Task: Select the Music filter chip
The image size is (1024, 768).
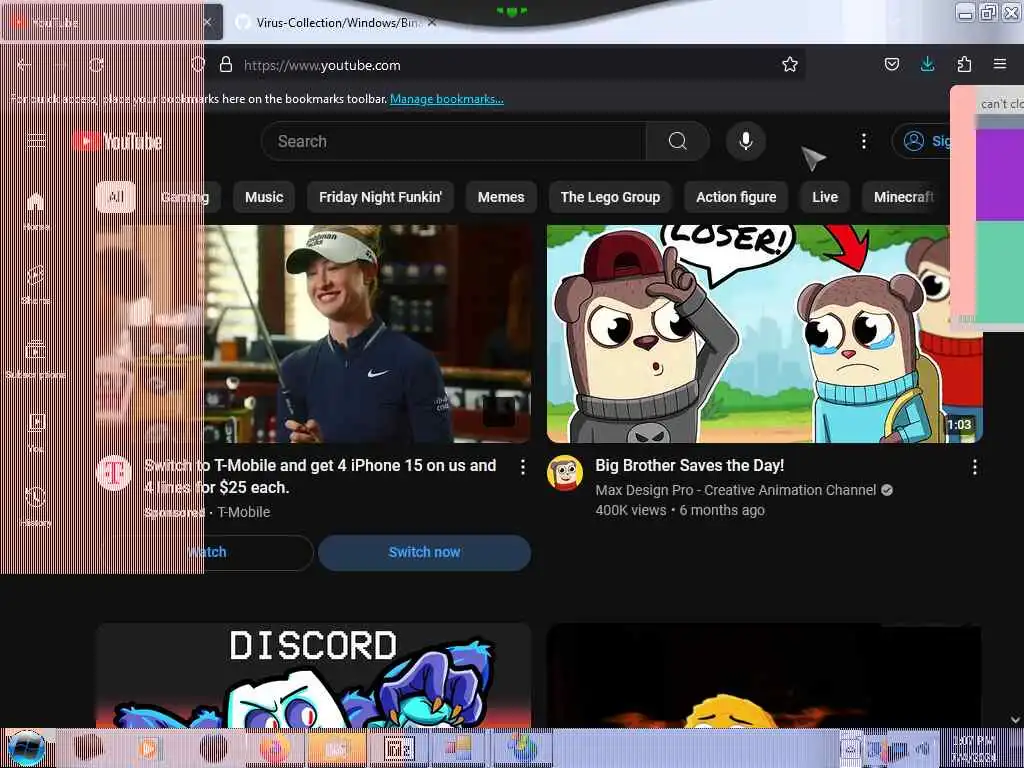Action: pyautogui.click(x=264, y=197)
